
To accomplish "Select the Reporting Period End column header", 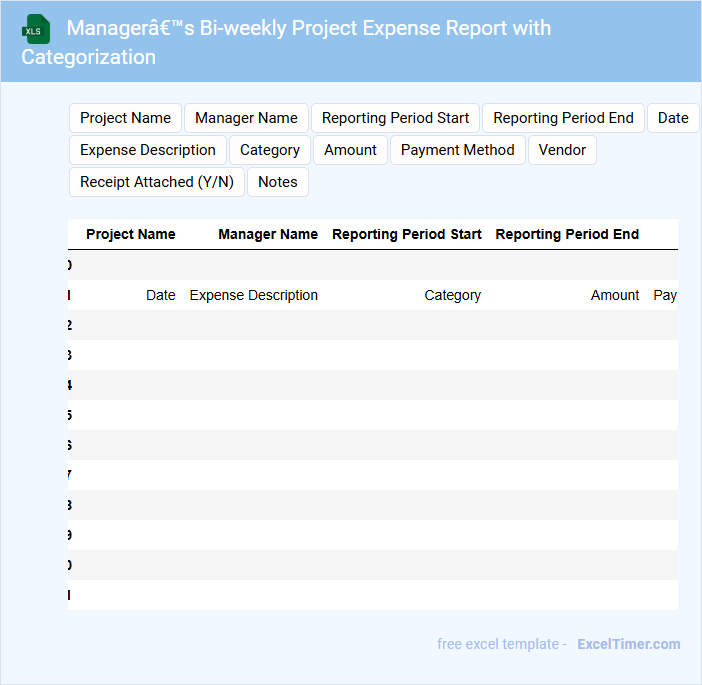I will (567, 234).
